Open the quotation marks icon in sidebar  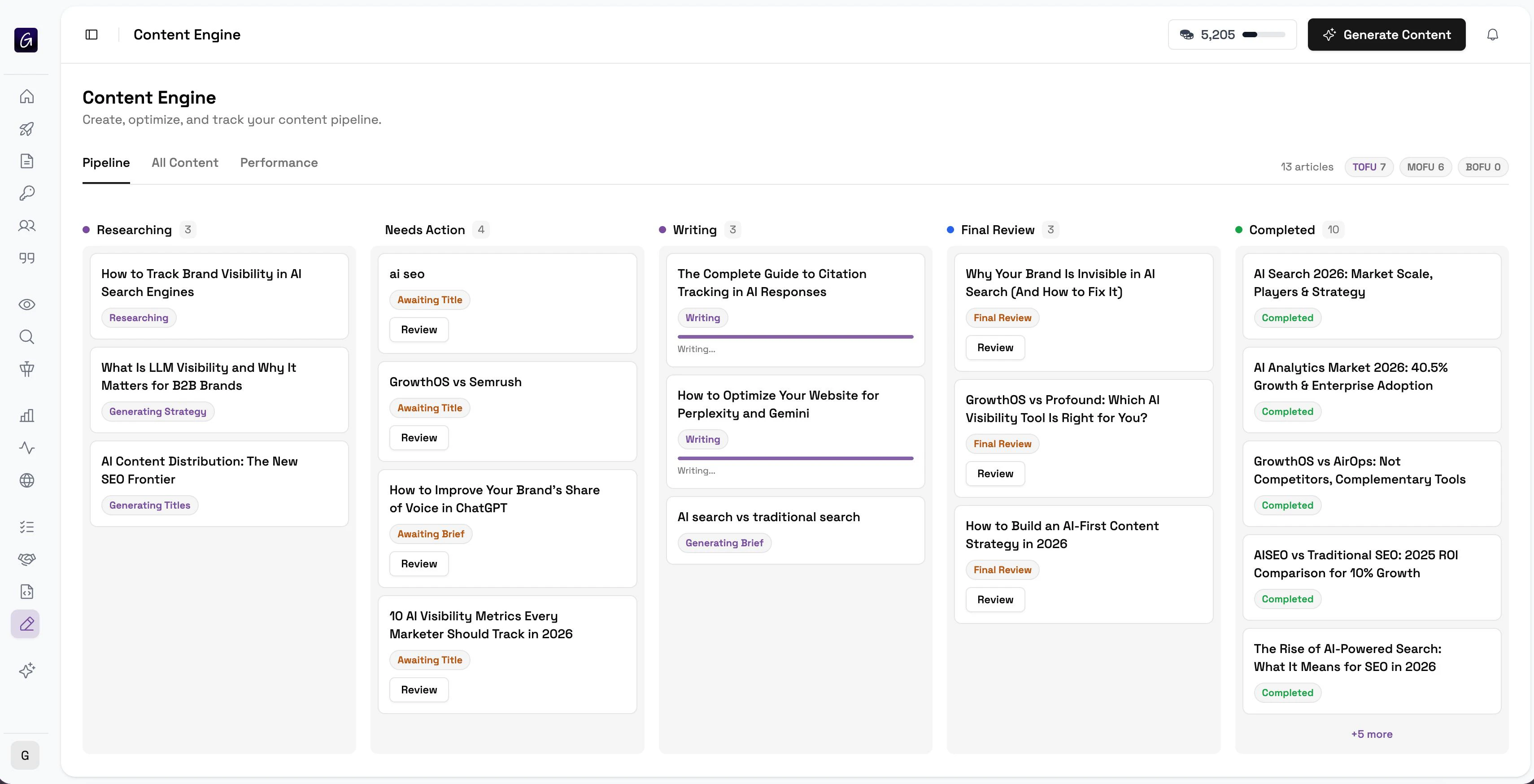(27, 258)
